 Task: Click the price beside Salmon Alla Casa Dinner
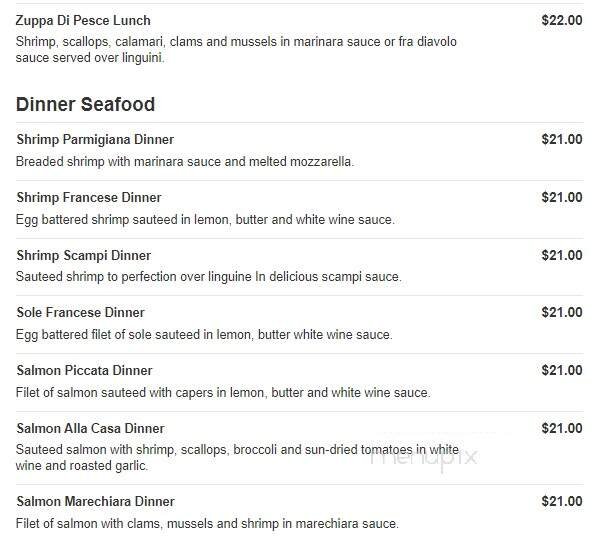(561, 429)
